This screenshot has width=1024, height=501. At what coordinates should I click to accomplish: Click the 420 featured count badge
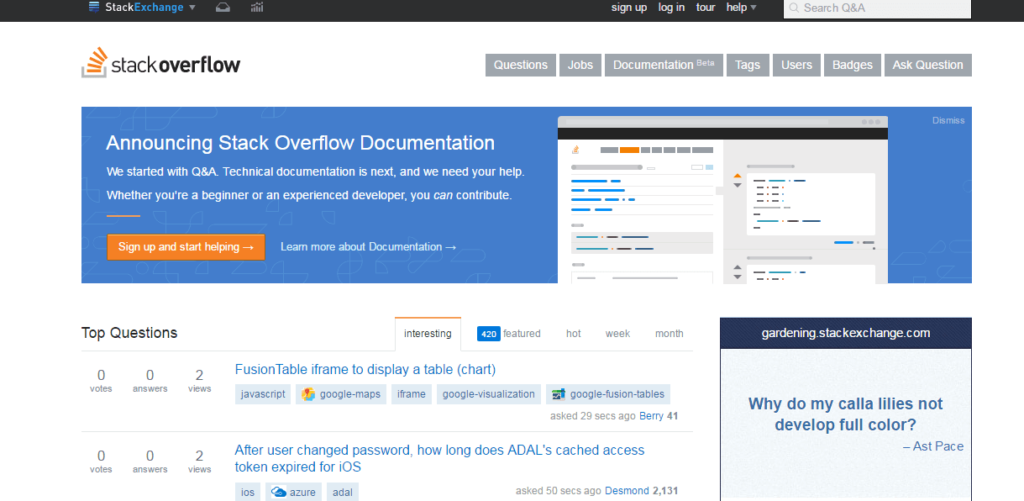(x=488, y=334)
